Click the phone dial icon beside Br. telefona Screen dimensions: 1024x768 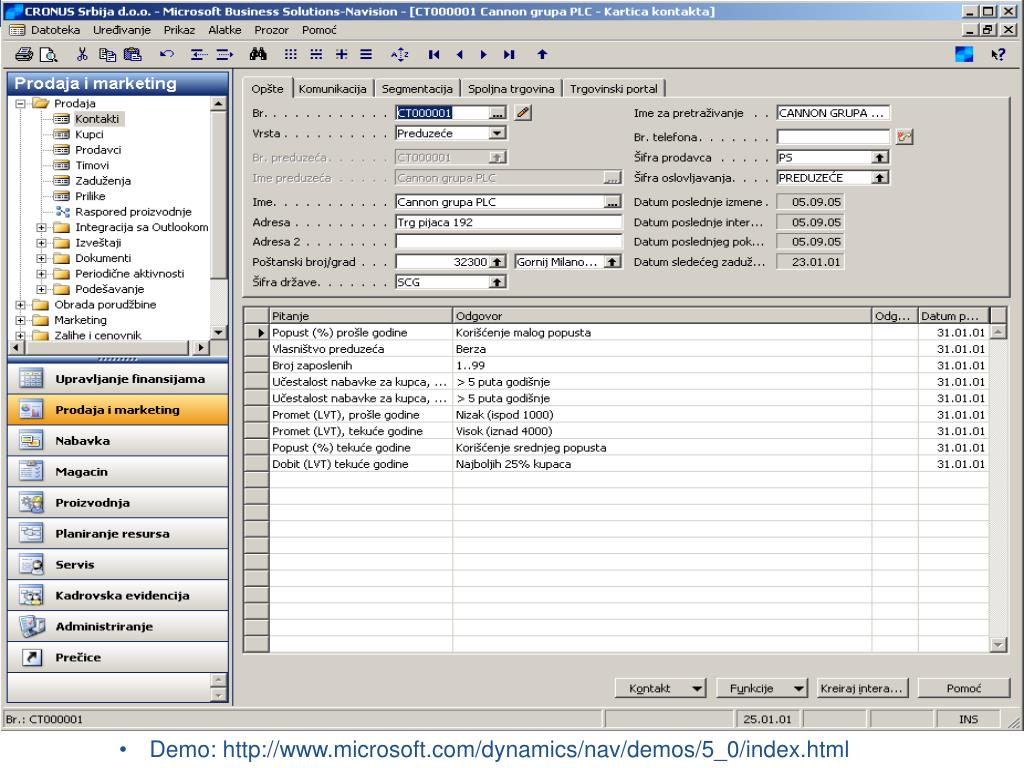coord(904,136)
